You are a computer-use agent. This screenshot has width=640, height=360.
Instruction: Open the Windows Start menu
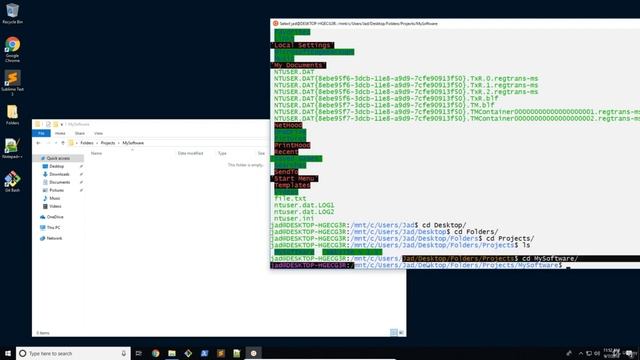(x=8, y=353)
